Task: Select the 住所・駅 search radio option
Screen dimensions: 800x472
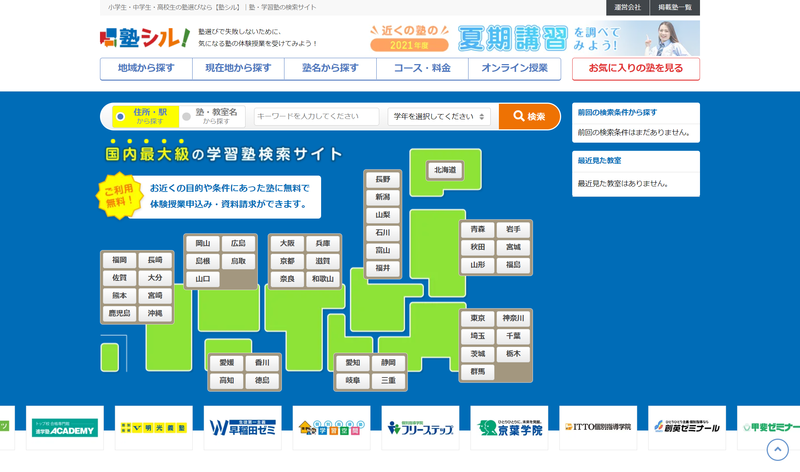Action: point(145,116)
